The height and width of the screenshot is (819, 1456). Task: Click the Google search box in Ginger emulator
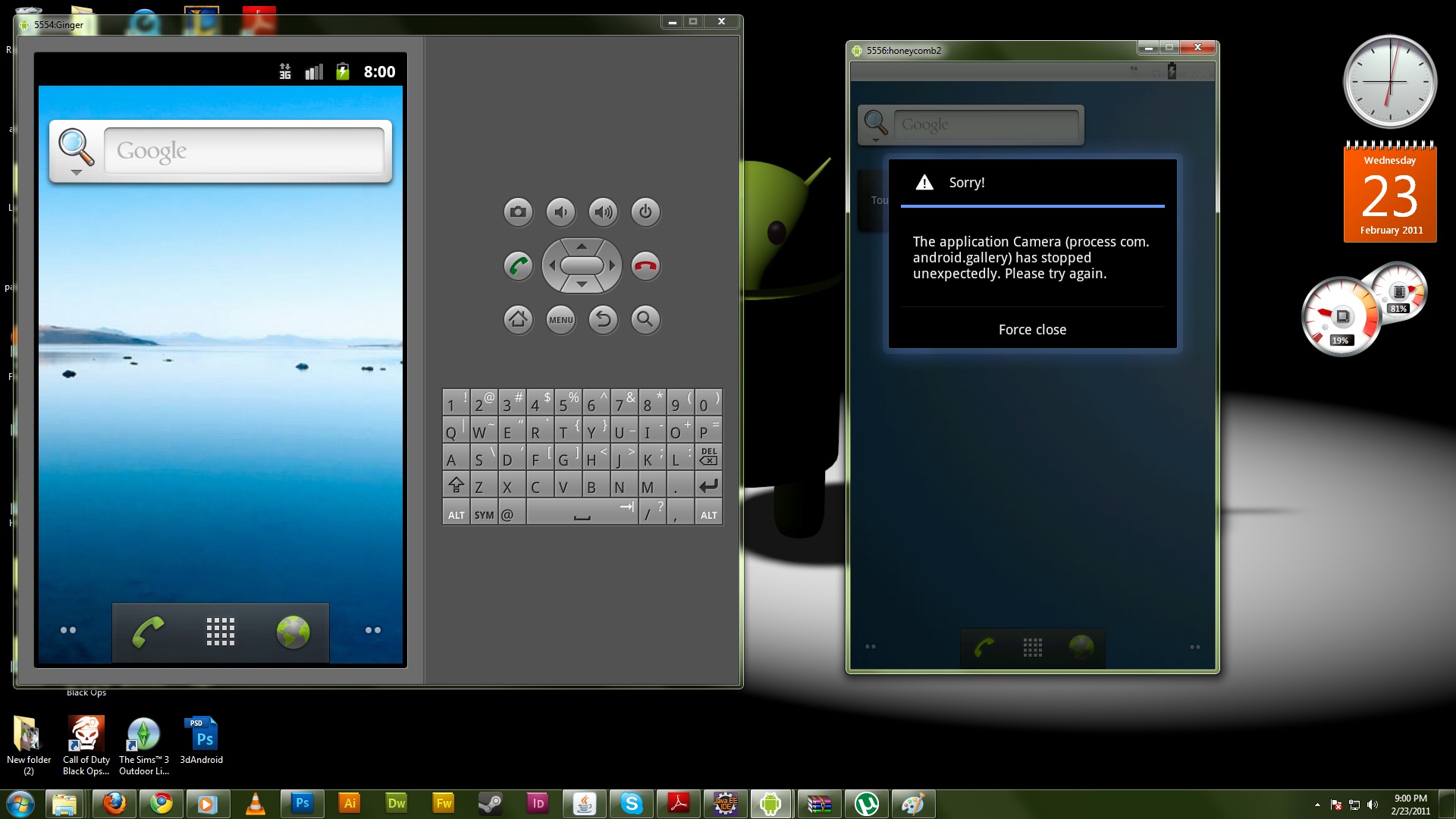[x=244, y=151]
